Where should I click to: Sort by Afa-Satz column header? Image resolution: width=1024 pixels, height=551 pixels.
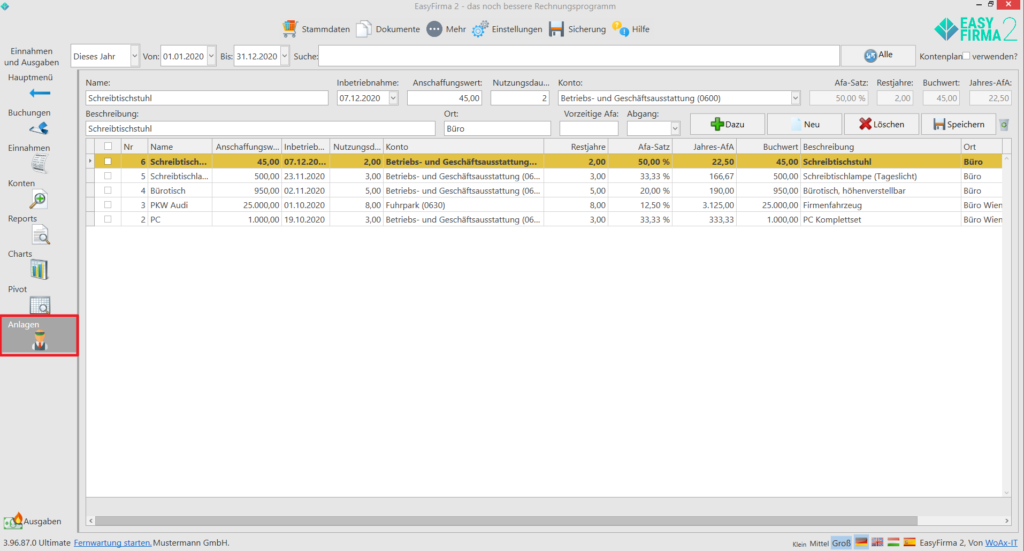[x=640, y=147]
